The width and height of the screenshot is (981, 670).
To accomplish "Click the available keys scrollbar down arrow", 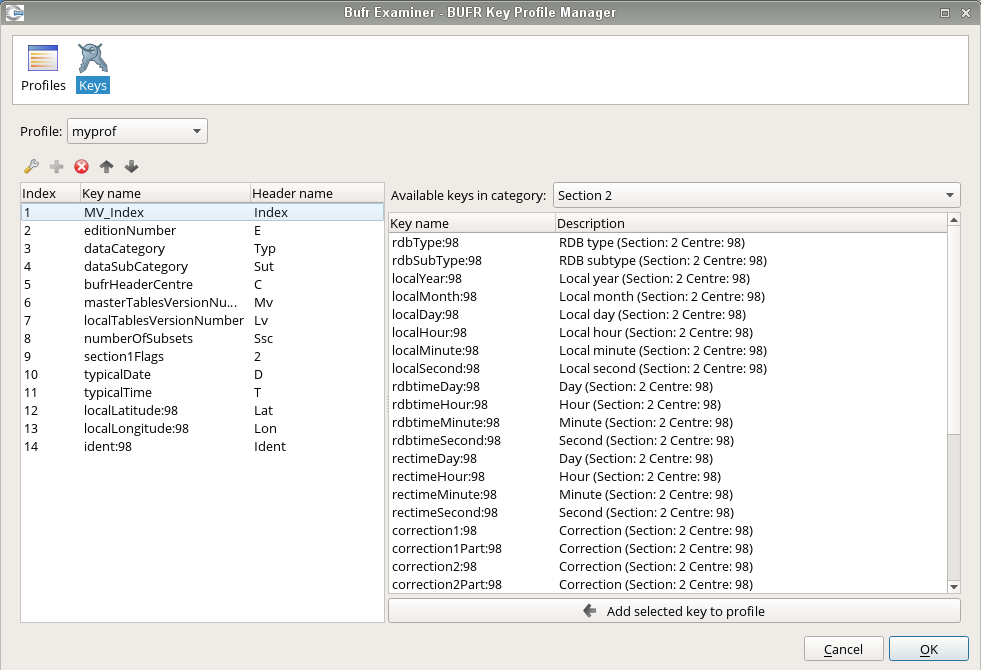I will pos(954,587).
